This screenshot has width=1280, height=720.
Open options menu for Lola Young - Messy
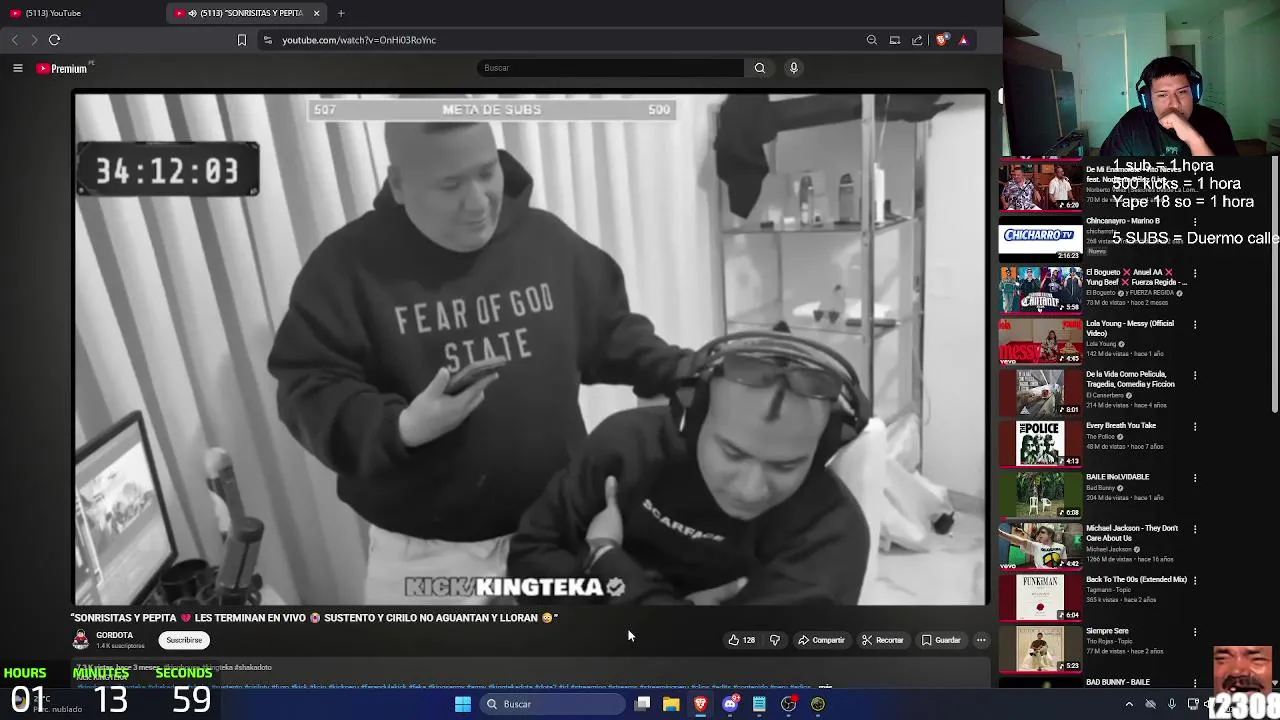tap(1195, 324)
